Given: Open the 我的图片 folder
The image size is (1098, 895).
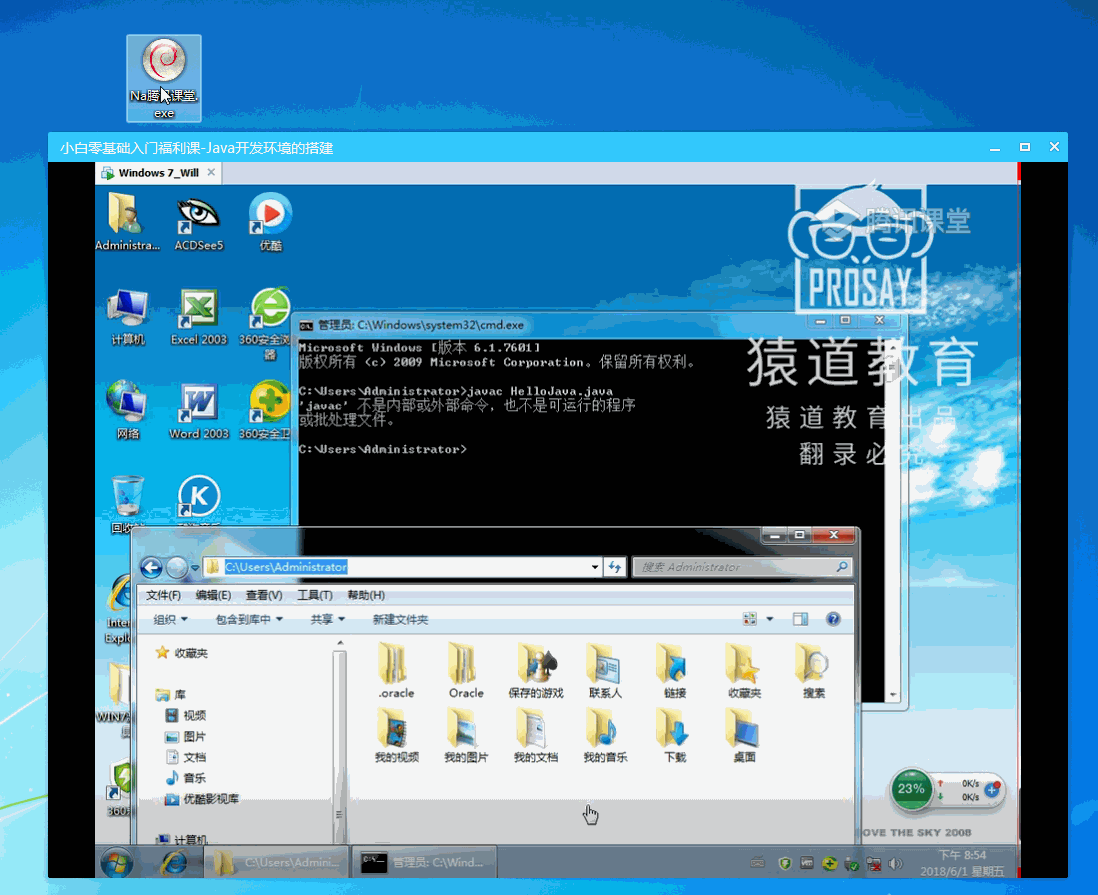Looking at the screenshot, I should click(466, 735).
